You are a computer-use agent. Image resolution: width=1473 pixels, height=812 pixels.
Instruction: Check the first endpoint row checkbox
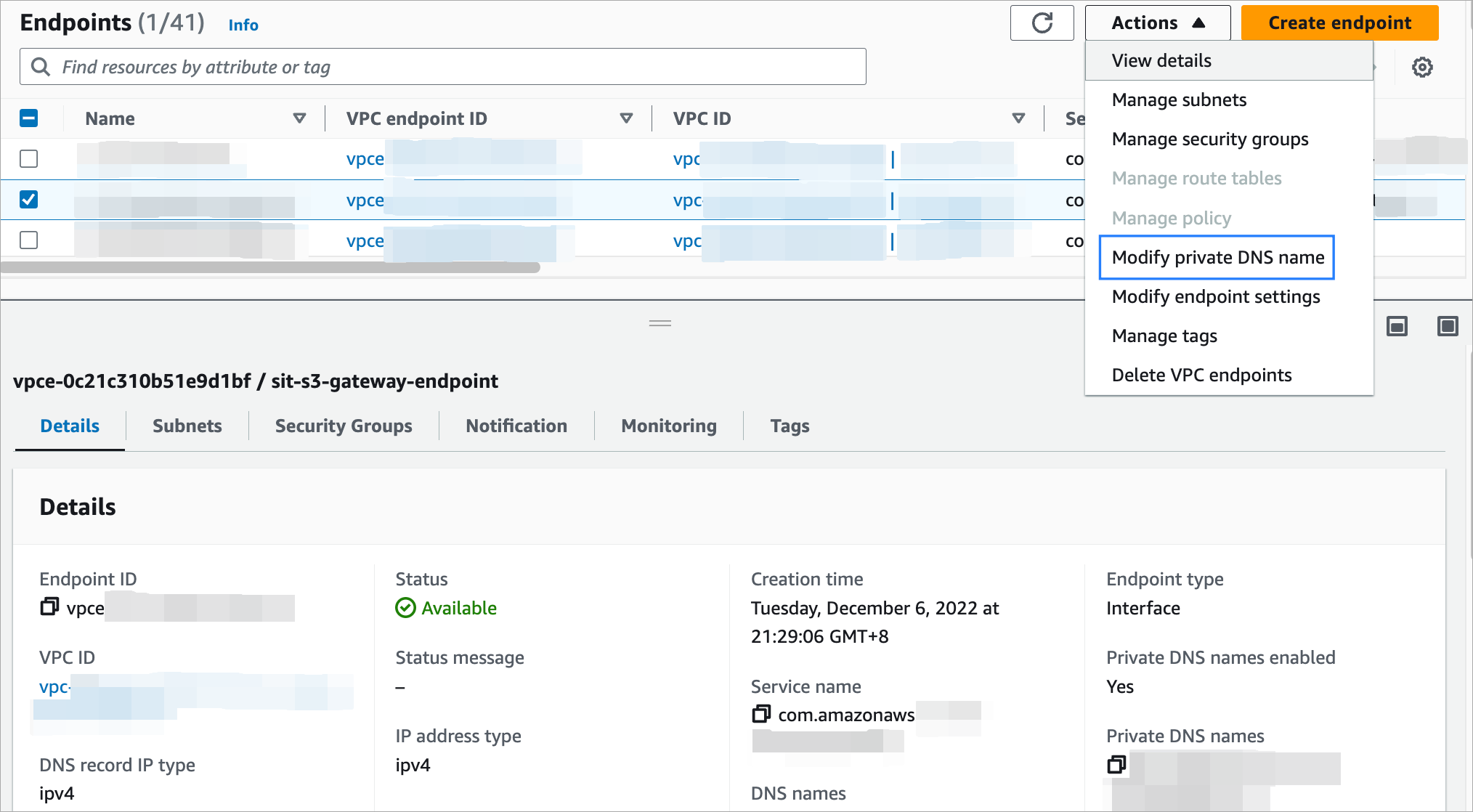tap(29, 158)
